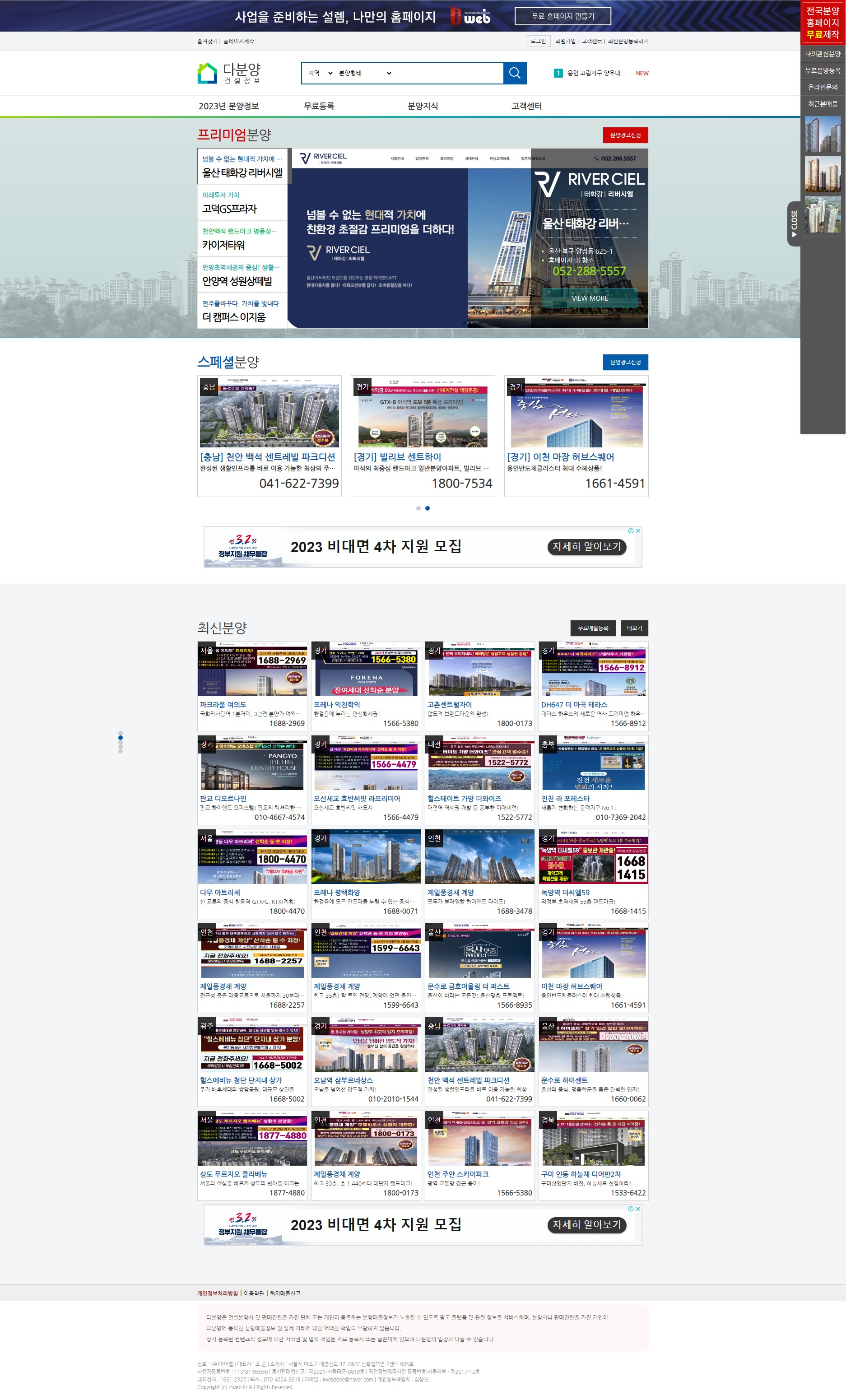
Task: Open 나의관심분양 in sidebar
Action: [x=823, y=54]
